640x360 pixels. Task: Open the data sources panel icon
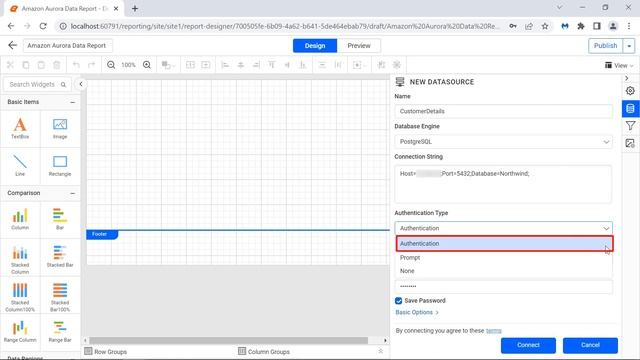pos(630,108)
